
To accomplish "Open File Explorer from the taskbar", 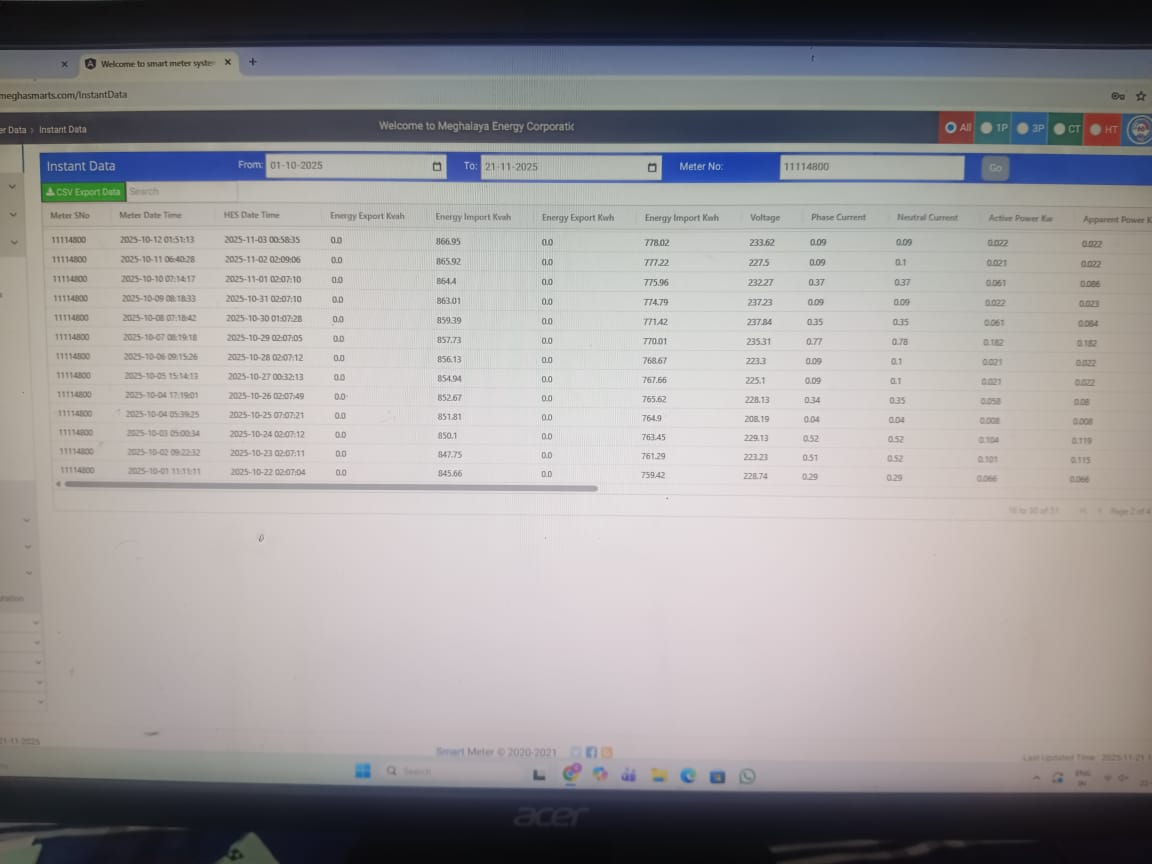I will [x=658, y=776].
